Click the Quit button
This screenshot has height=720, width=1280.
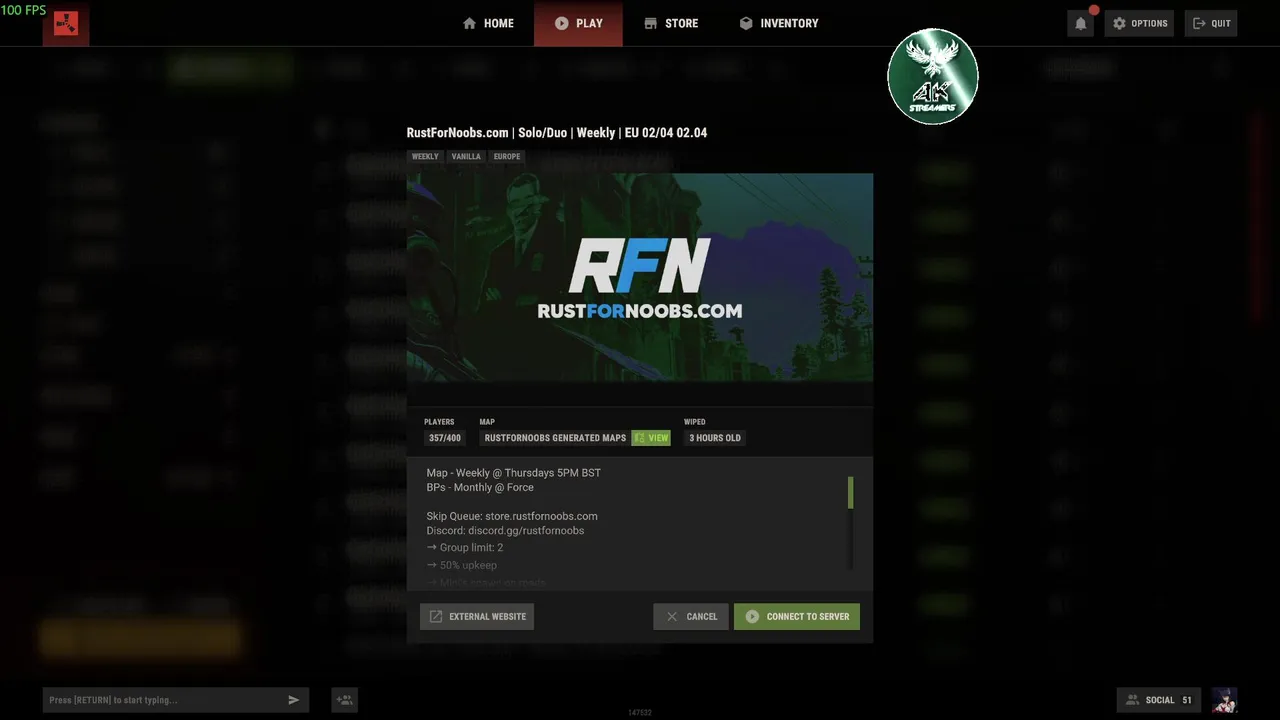coord(1211,23)
